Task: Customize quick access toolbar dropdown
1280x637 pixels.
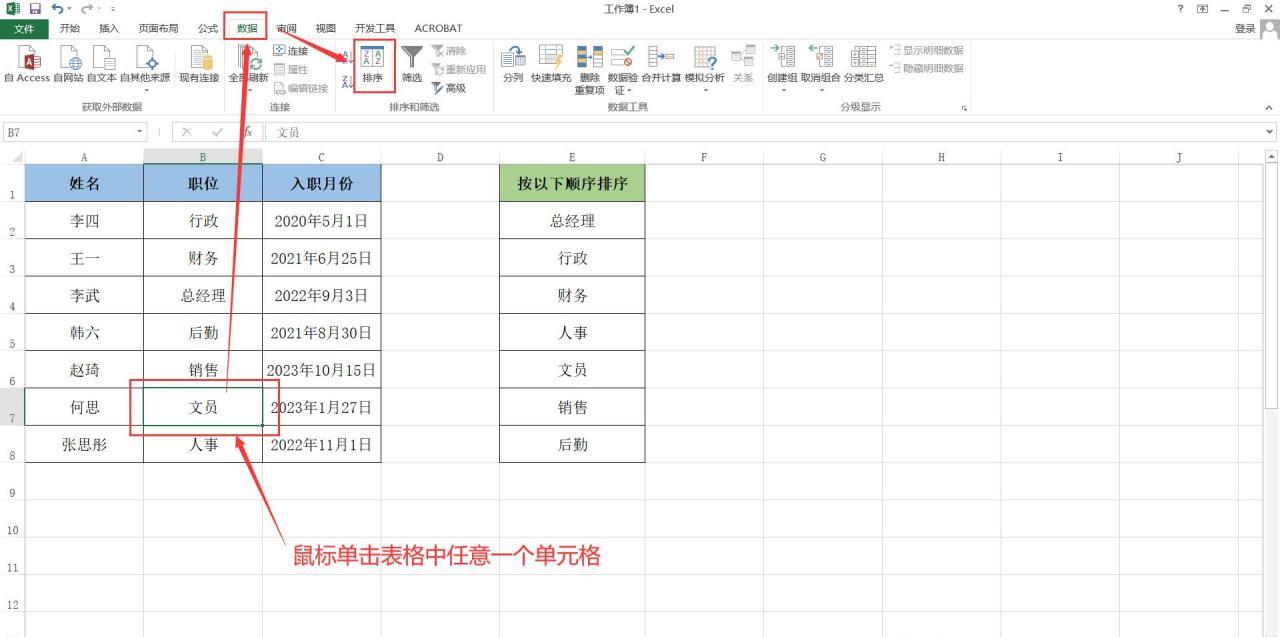Action: click(x=112, y=9)
